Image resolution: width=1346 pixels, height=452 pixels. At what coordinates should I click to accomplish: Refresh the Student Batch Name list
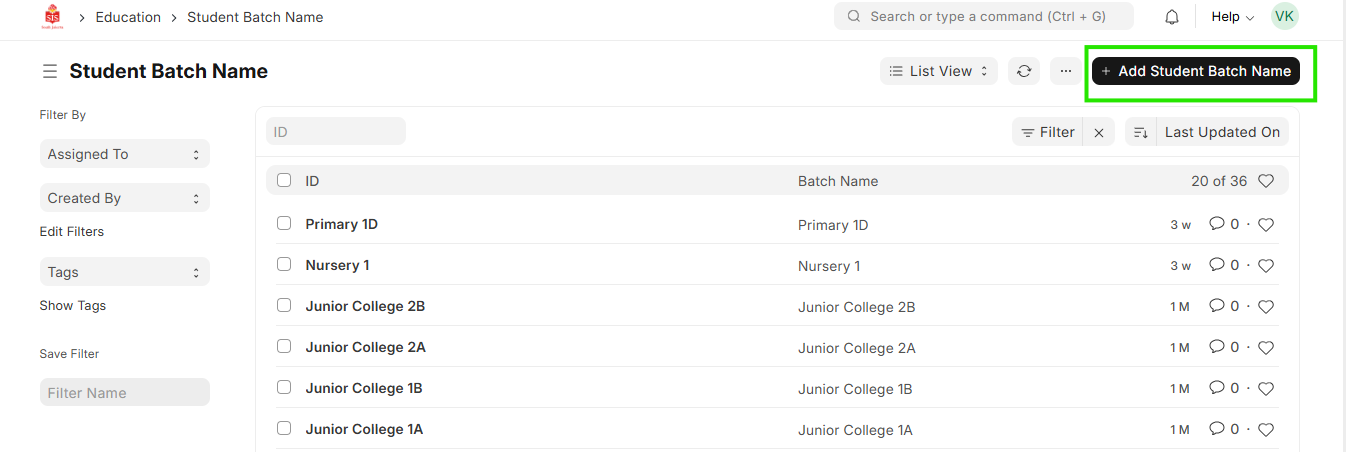(x=1024, y=71)
